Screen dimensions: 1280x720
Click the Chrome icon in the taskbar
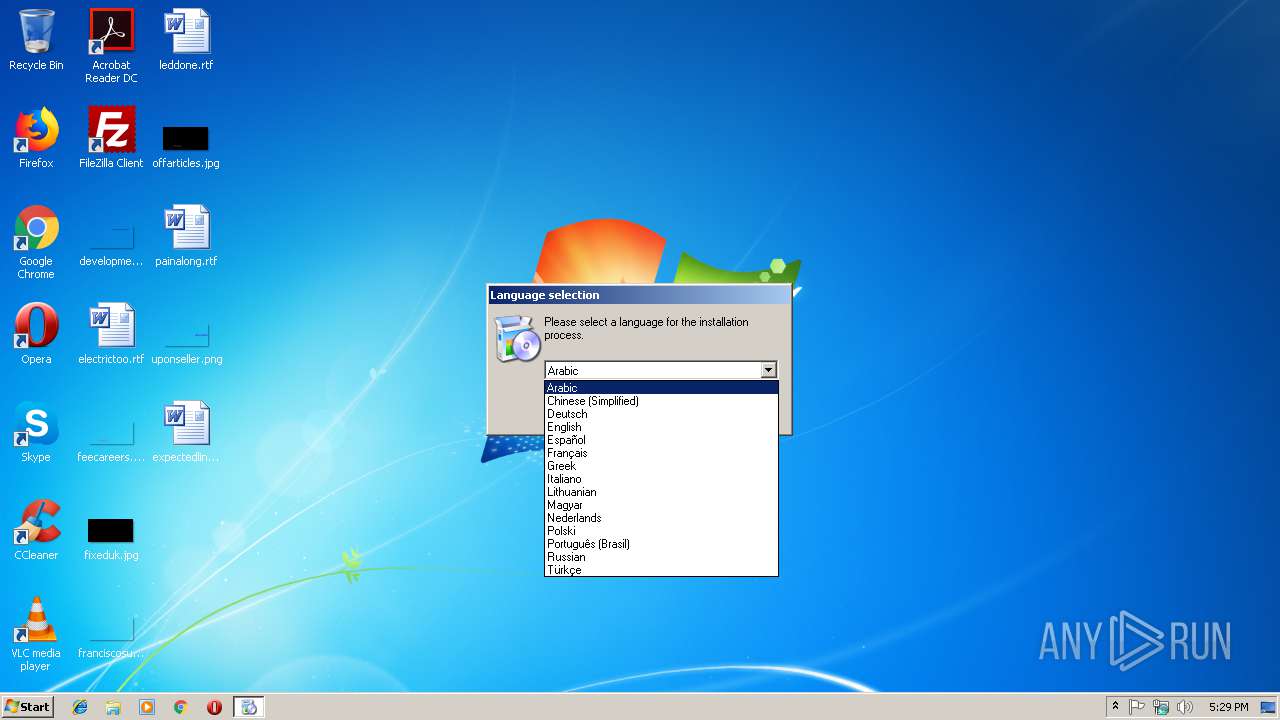pos(181,707)
